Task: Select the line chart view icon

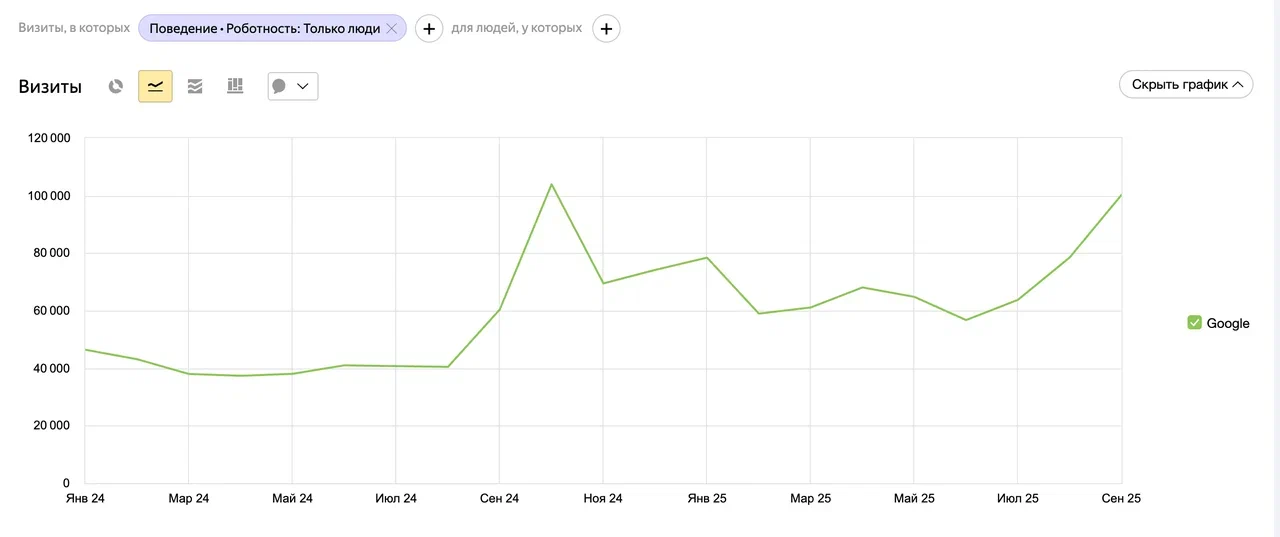Action: coord(155,86)
